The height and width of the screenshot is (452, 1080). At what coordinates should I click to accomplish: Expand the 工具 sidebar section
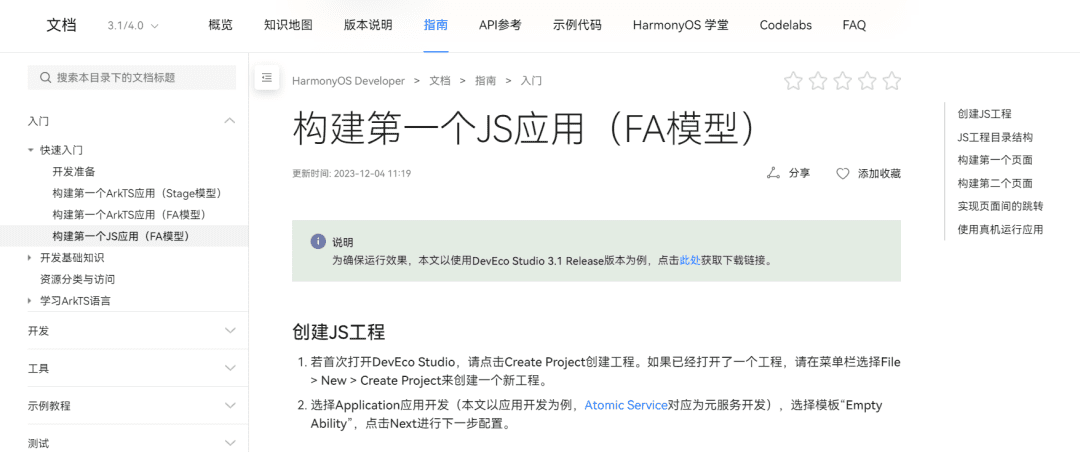[230, 368]
